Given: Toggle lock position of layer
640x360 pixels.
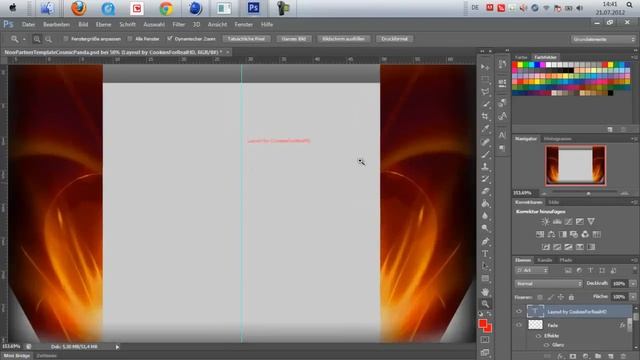Looking at the screenshot, I should [561, 297].
